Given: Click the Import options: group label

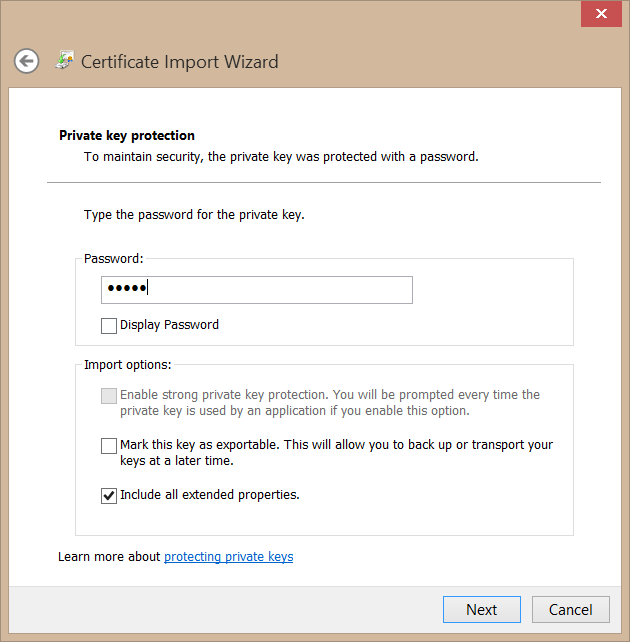Looking at the screenshot, I should tap(128, 364).
